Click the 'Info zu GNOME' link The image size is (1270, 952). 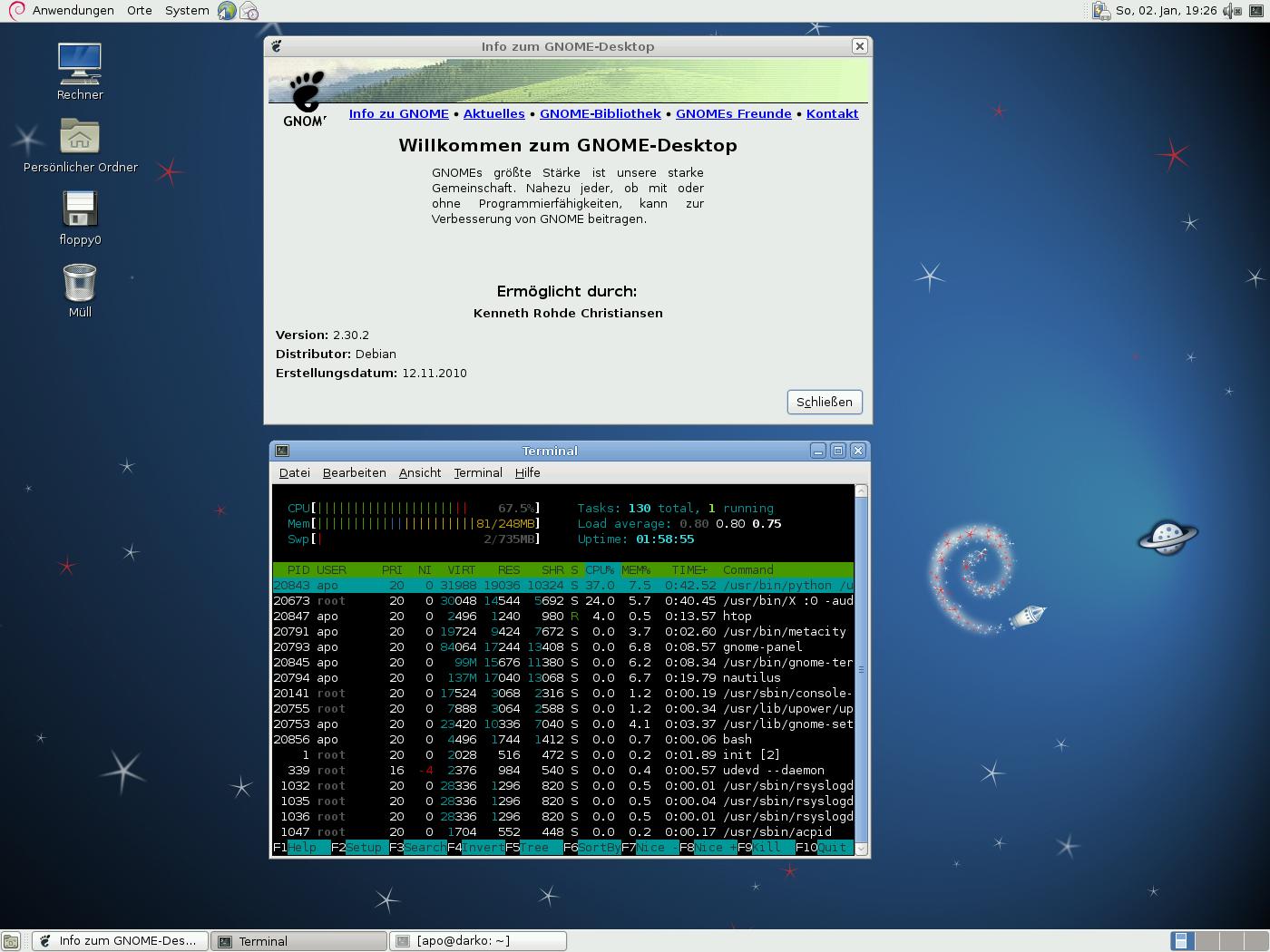tap(399, 113)
